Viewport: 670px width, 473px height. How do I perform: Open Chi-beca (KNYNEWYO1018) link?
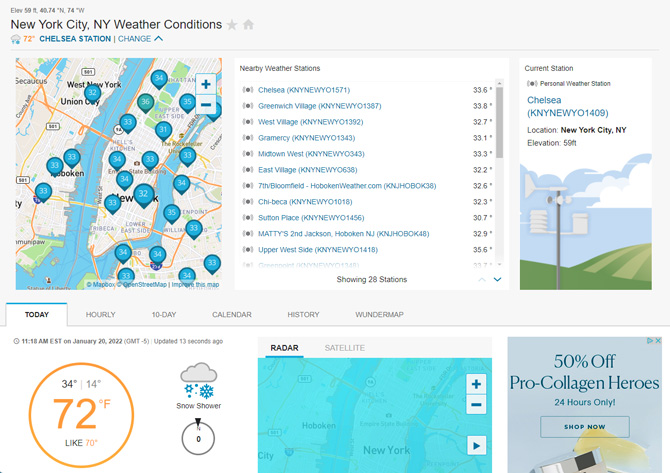(305, 201)
